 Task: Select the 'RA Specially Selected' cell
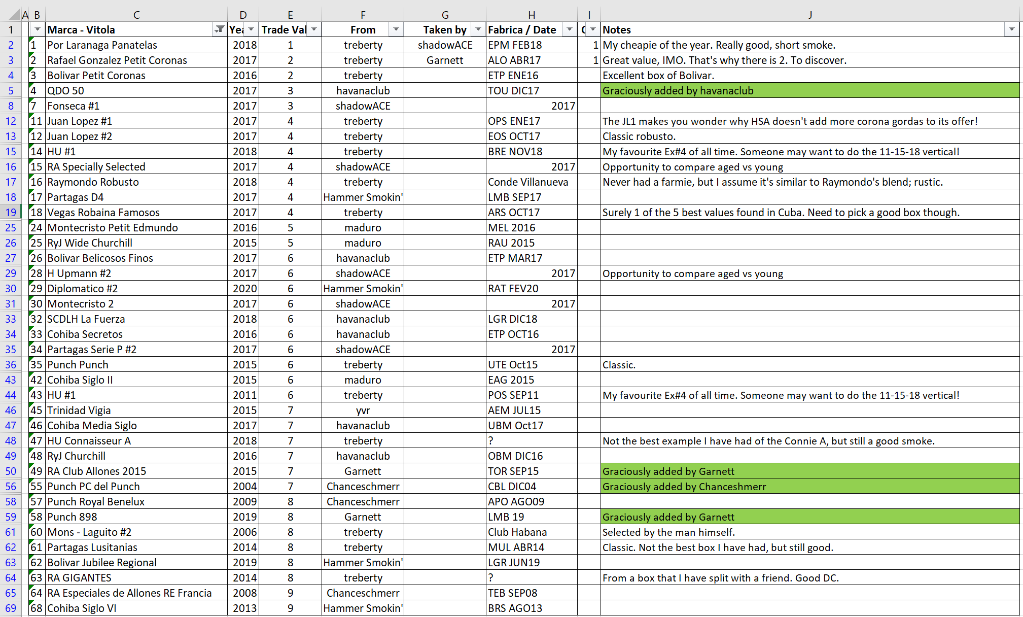tap(136, 166)
